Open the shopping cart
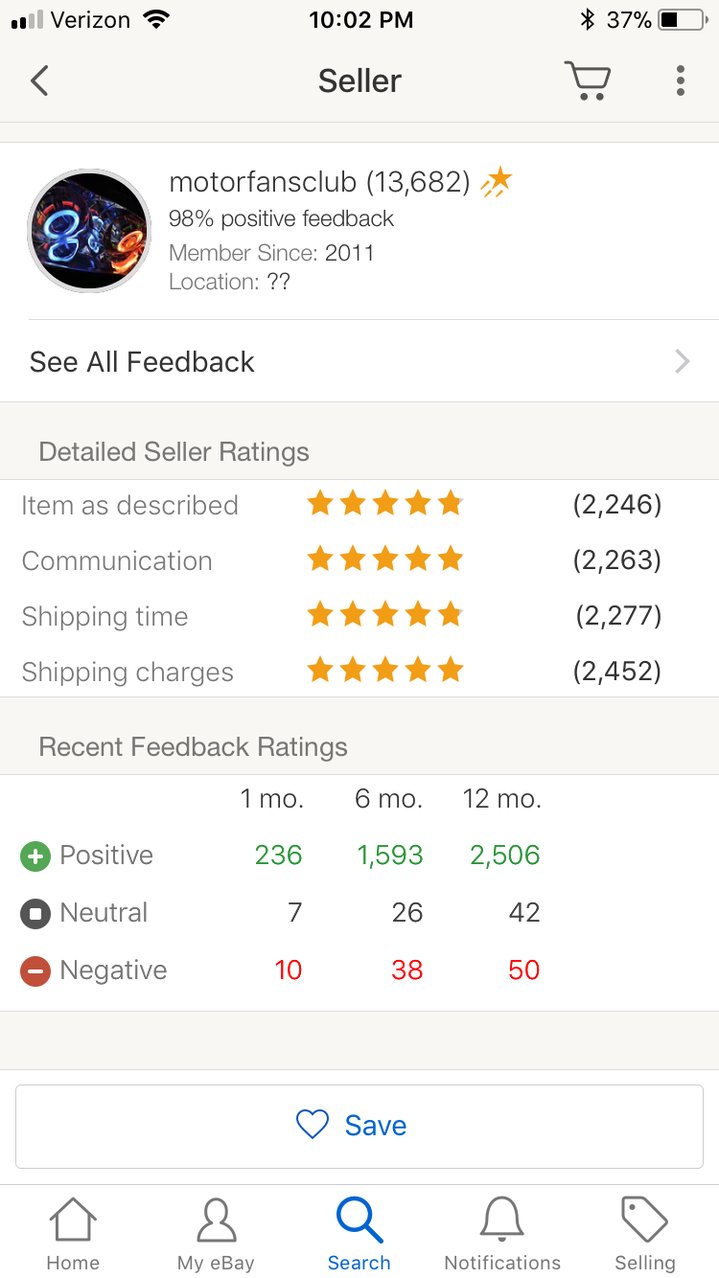Image resolution: width=719 pixels, height=1278 pixels. point(587,80)
